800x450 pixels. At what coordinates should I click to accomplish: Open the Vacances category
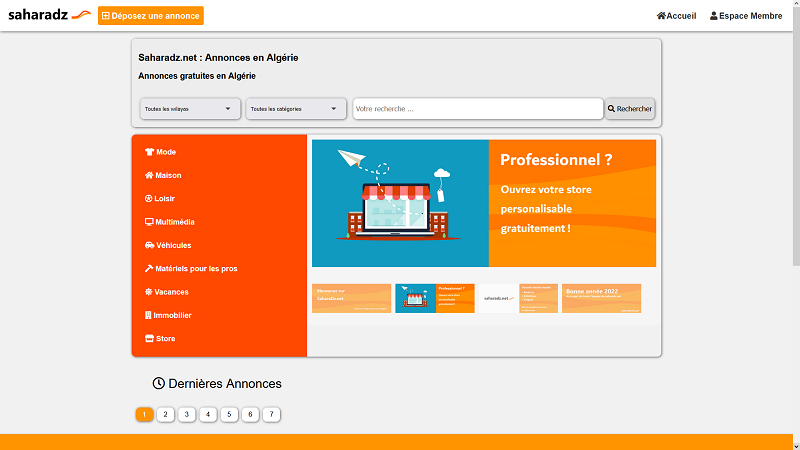(166, 292)
